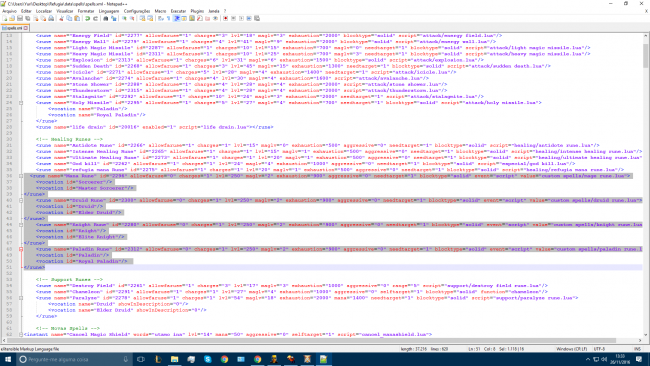This screenshot has width=650, height=366.
Task: Open the Localizar menu
Action: coord(44,11)
